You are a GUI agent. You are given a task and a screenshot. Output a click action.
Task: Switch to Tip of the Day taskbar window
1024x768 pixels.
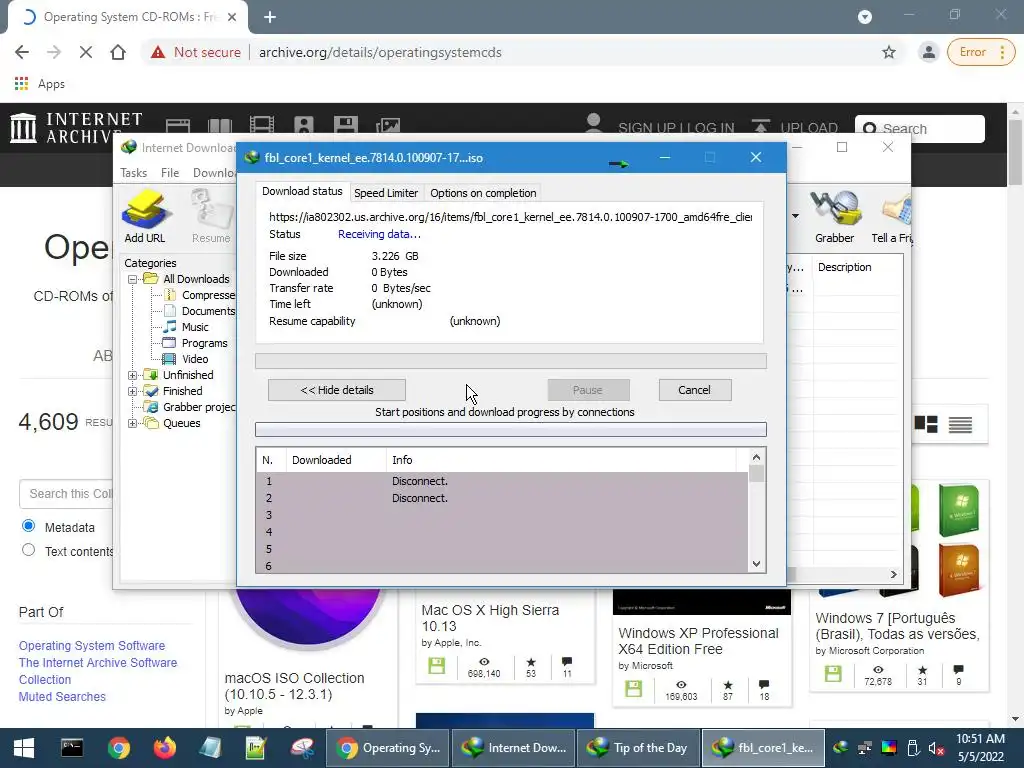[x=638, y=748]
